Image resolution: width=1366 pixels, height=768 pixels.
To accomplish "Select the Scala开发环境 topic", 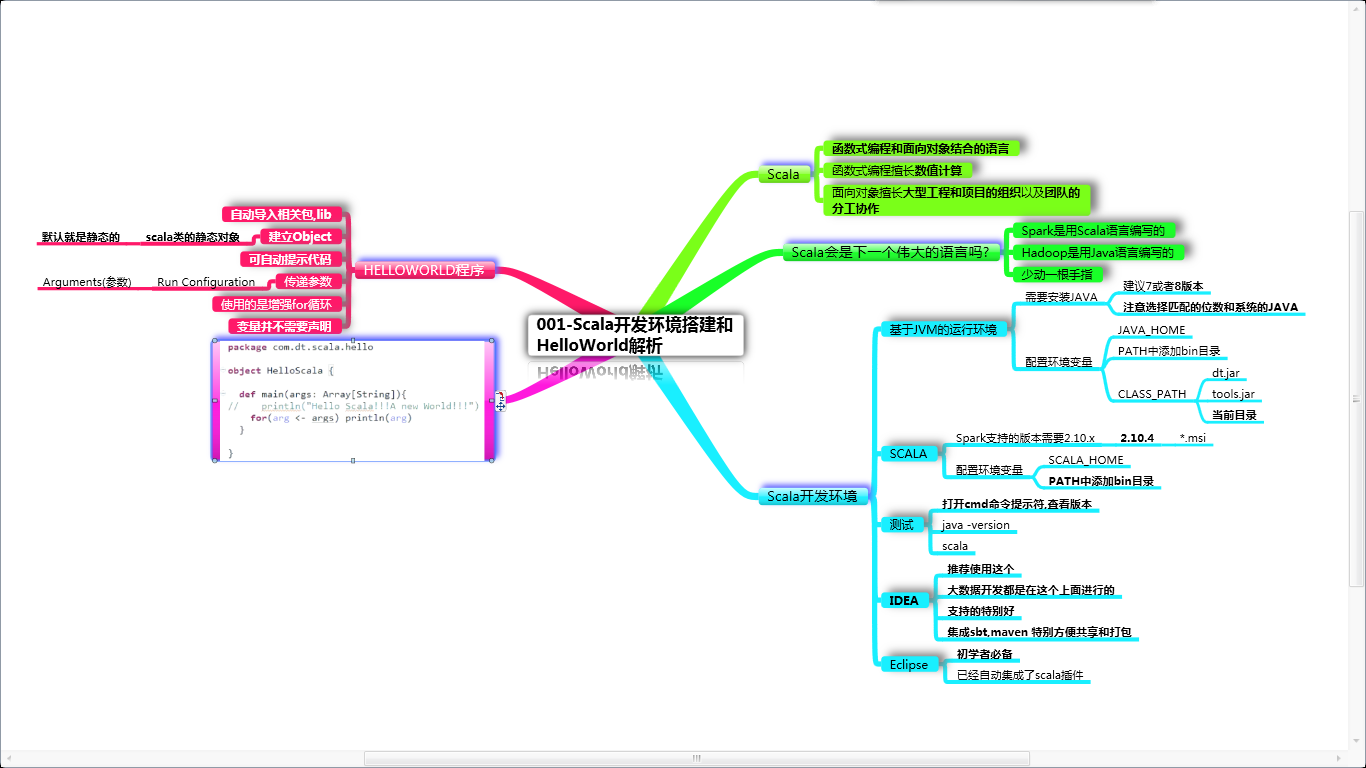I will point(812,496).
